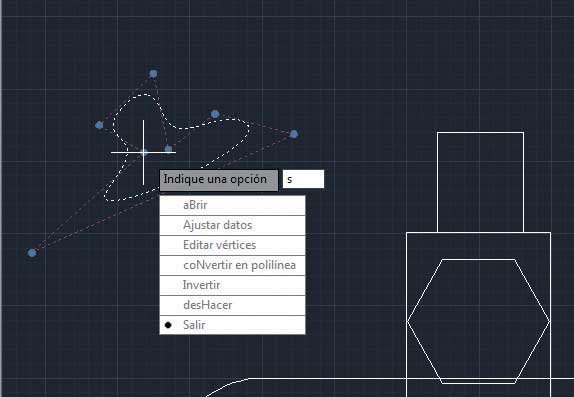574x397 pixels.
Task: Click the rightmost spline control vertex grip
Action: [x=294, y=134]
